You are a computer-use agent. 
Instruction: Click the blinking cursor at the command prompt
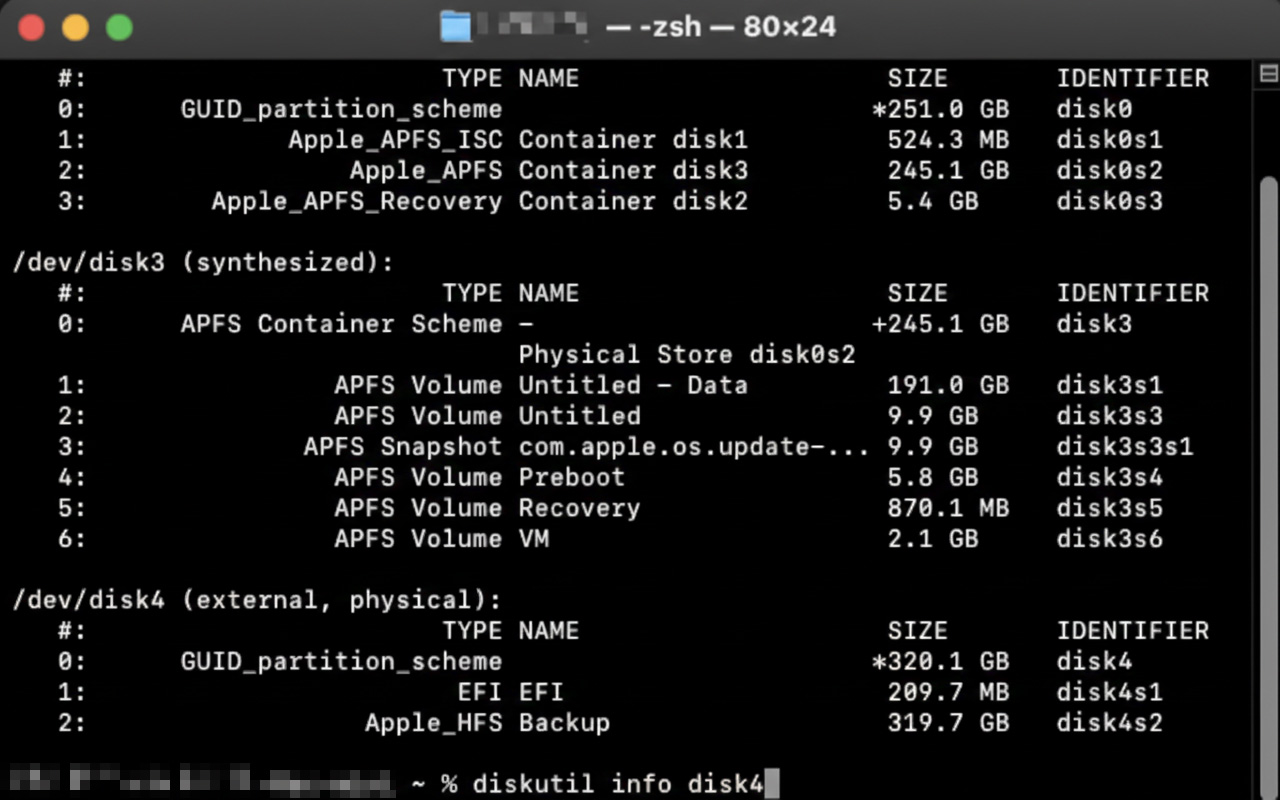771,784
